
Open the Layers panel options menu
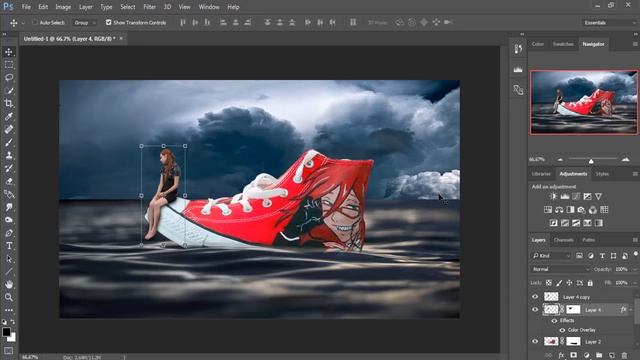[635, 240]
